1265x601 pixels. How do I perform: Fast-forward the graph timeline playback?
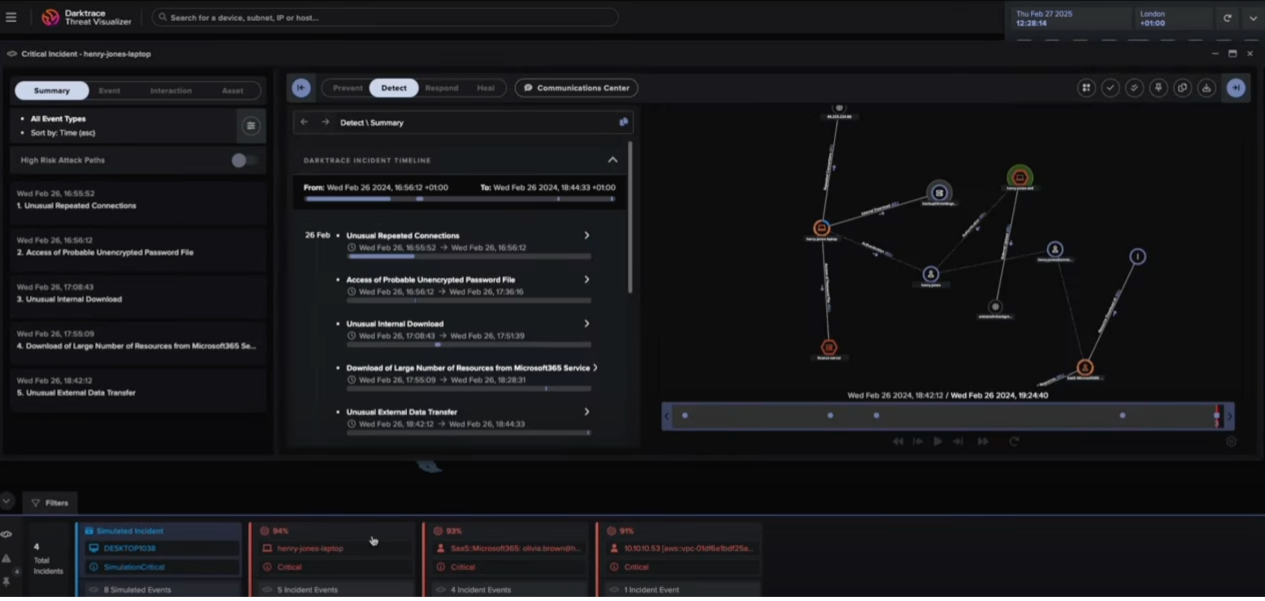[982, 441]
